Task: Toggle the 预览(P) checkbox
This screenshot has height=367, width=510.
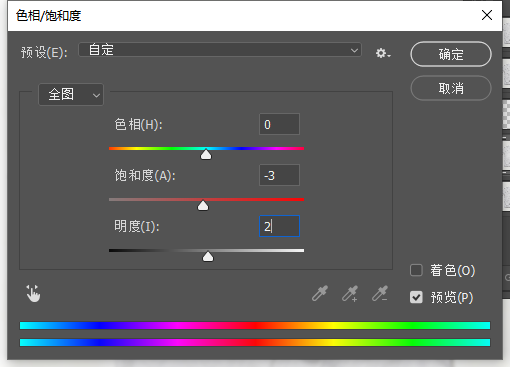Action: tap(416, 297)
